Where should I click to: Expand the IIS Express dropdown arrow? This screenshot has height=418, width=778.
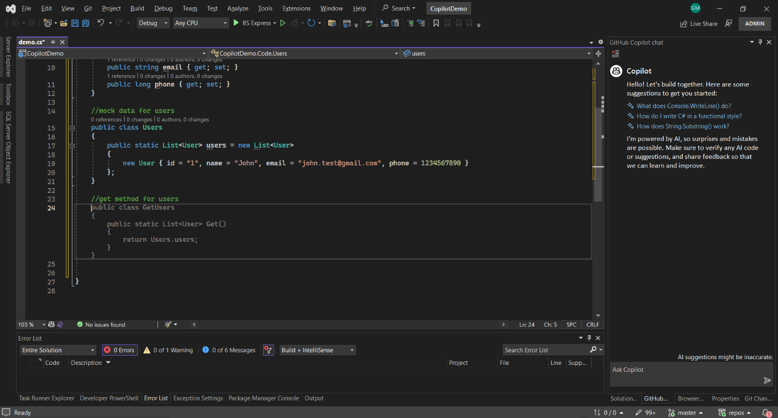click(275, 23)
